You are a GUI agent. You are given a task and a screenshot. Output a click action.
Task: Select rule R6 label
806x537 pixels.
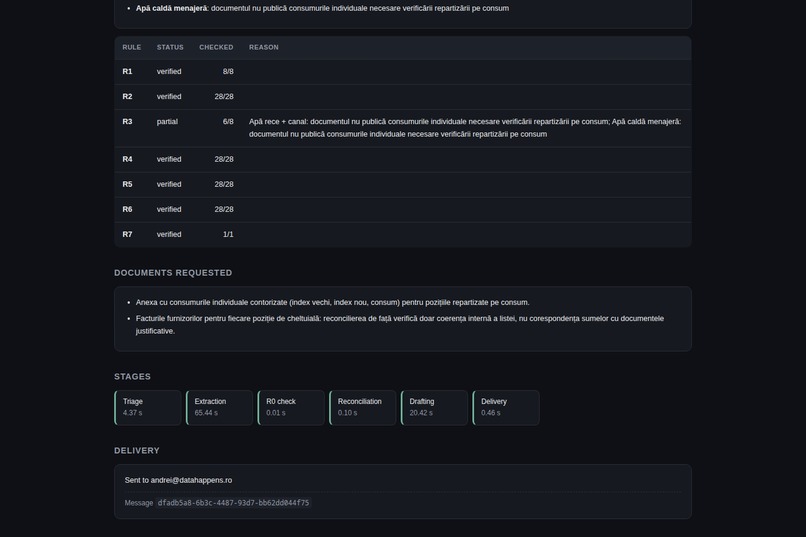pyautogui.click(x=127, y=210)
